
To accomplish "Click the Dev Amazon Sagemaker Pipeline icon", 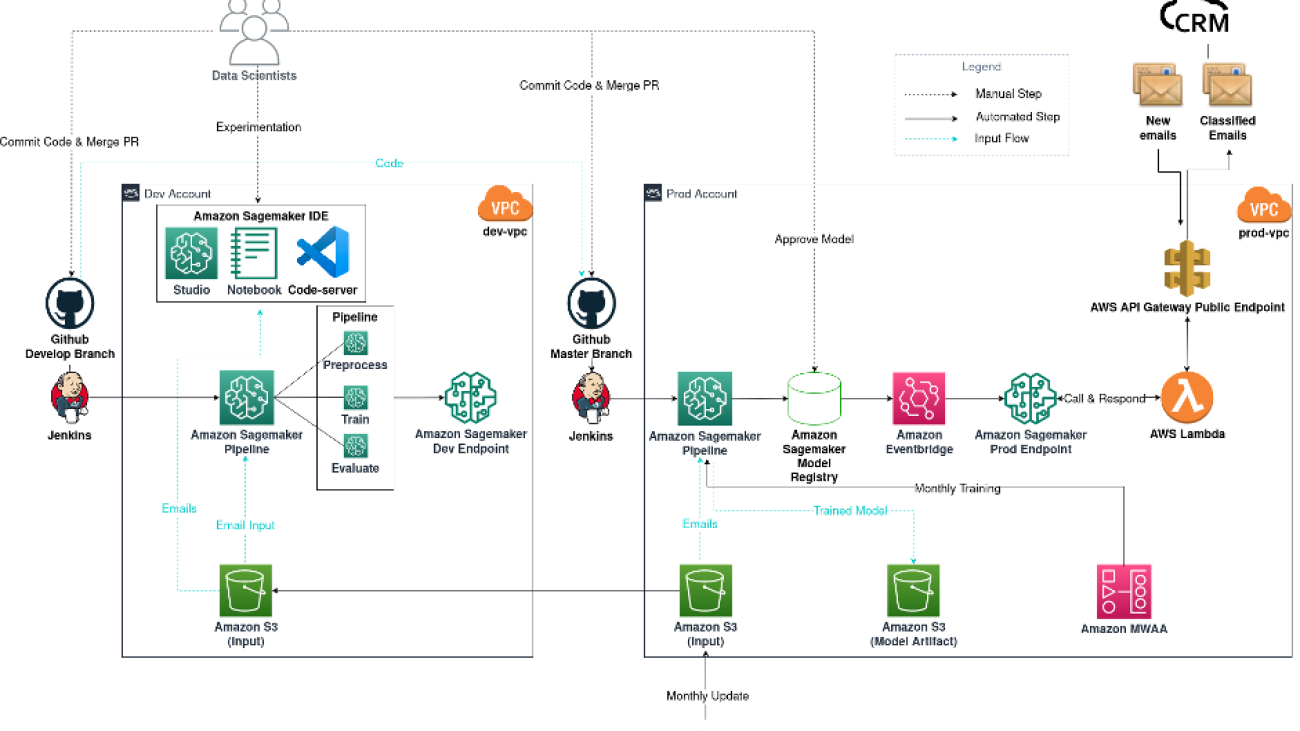I will coord(246,397).
